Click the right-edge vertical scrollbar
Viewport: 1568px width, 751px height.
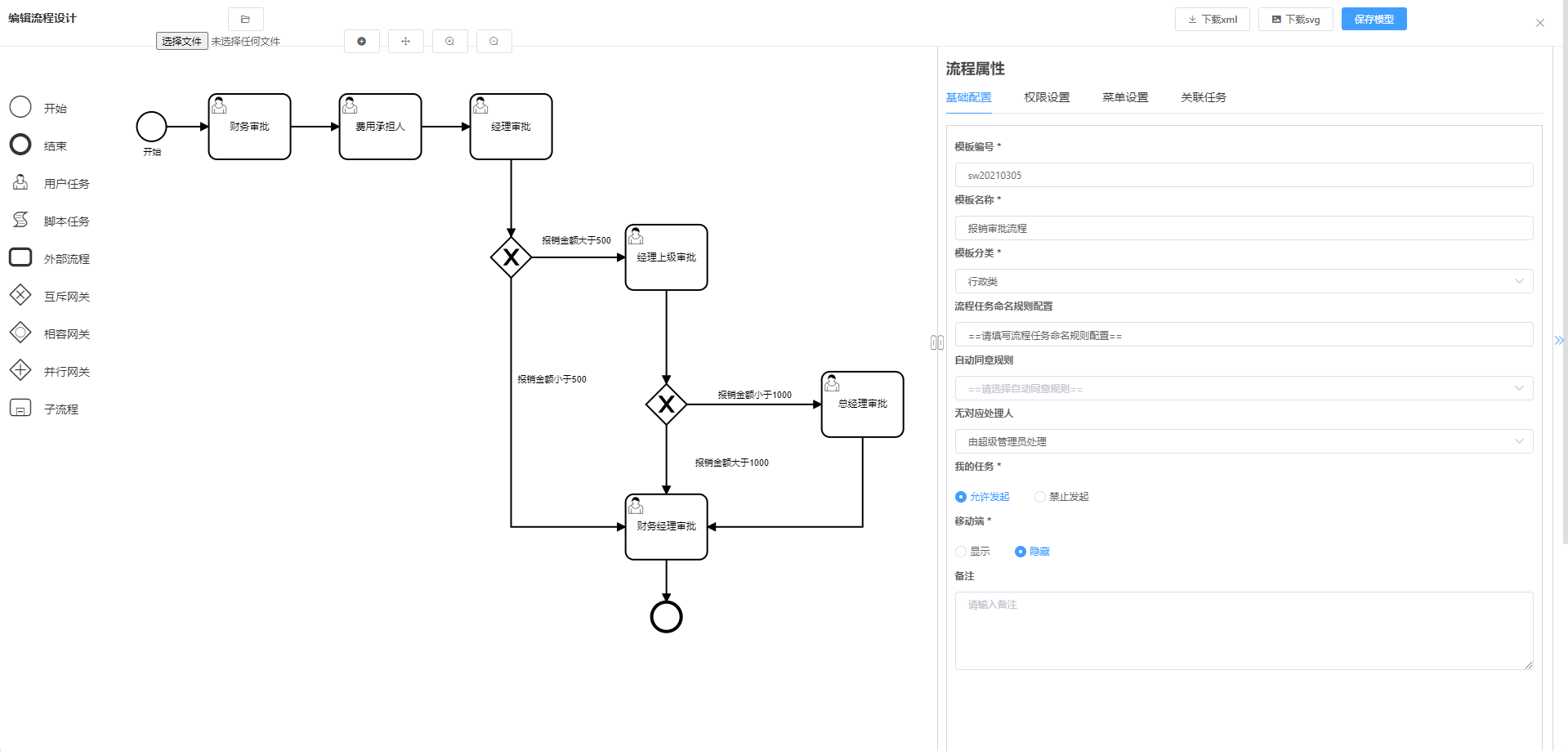(1565, 274)
